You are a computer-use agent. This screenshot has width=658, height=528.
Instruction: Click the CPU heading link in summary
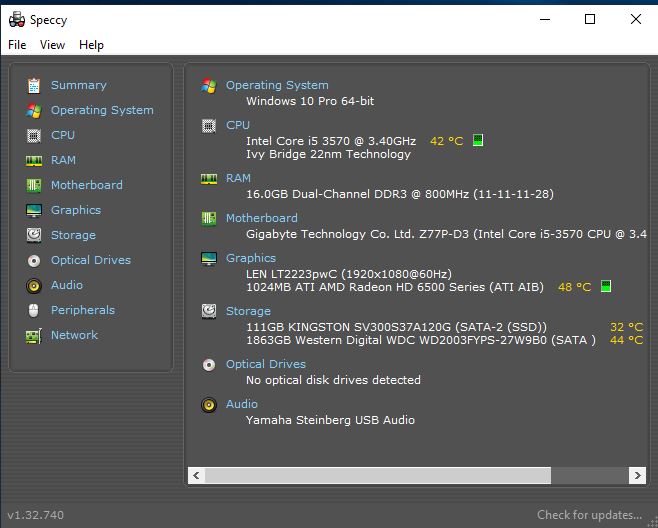(x=238, y=125)
